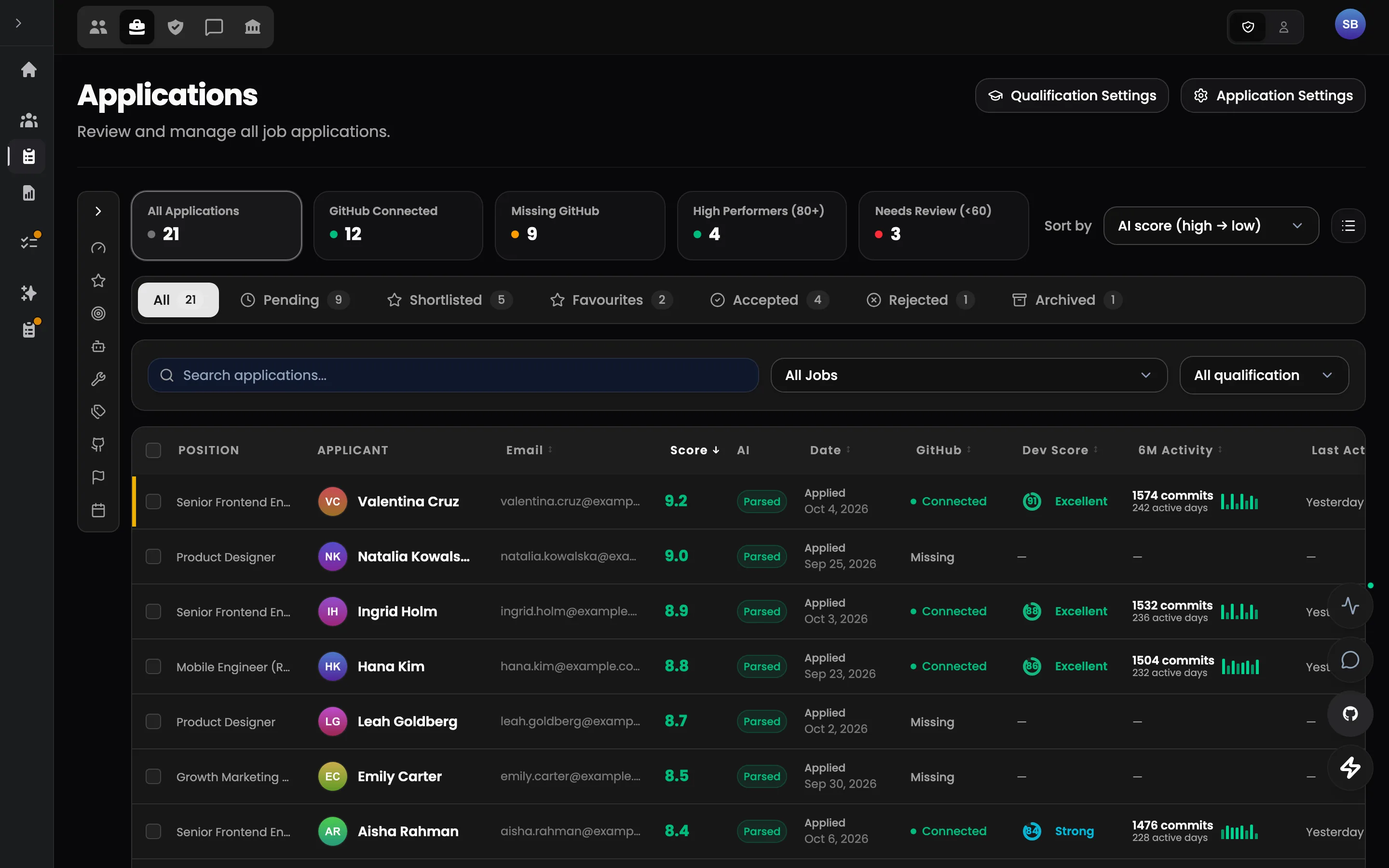Open the All Jobs dropdown
The image size is (1389, 868).
pos(969,376)
